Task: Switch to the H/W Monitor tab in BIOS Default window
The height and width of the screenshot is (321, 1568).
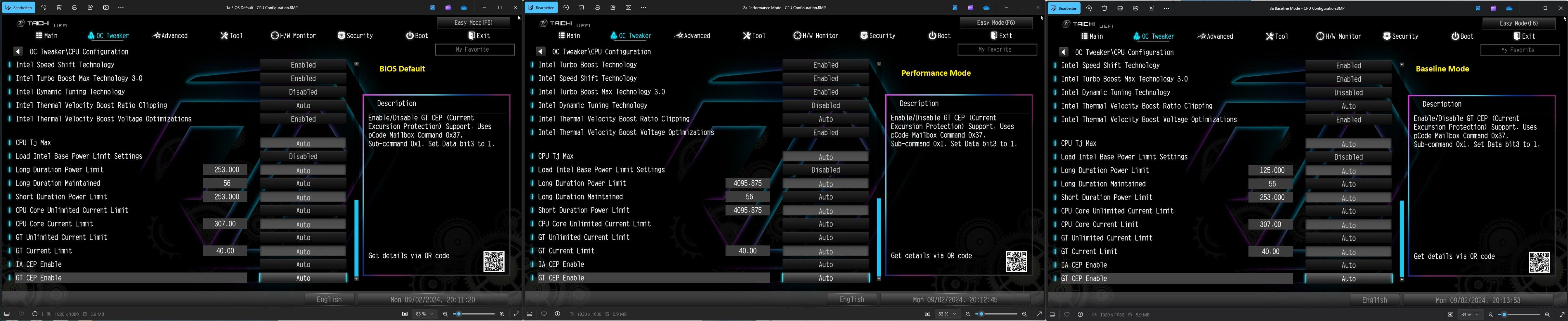Action: (293, 35)
